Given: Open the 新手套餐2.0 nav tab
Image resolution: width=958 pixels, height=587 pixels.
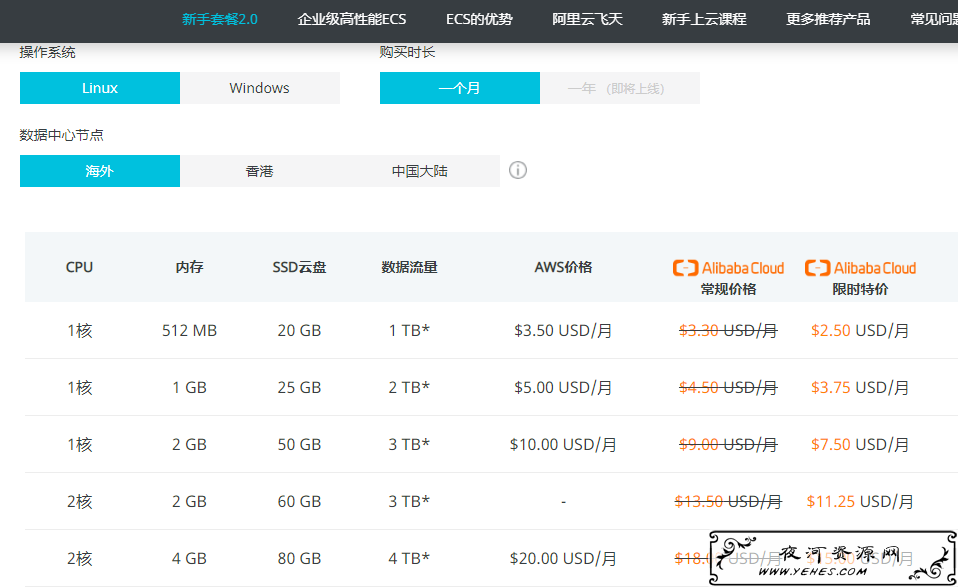Looking at the screenshot, I should click(220, 20).
